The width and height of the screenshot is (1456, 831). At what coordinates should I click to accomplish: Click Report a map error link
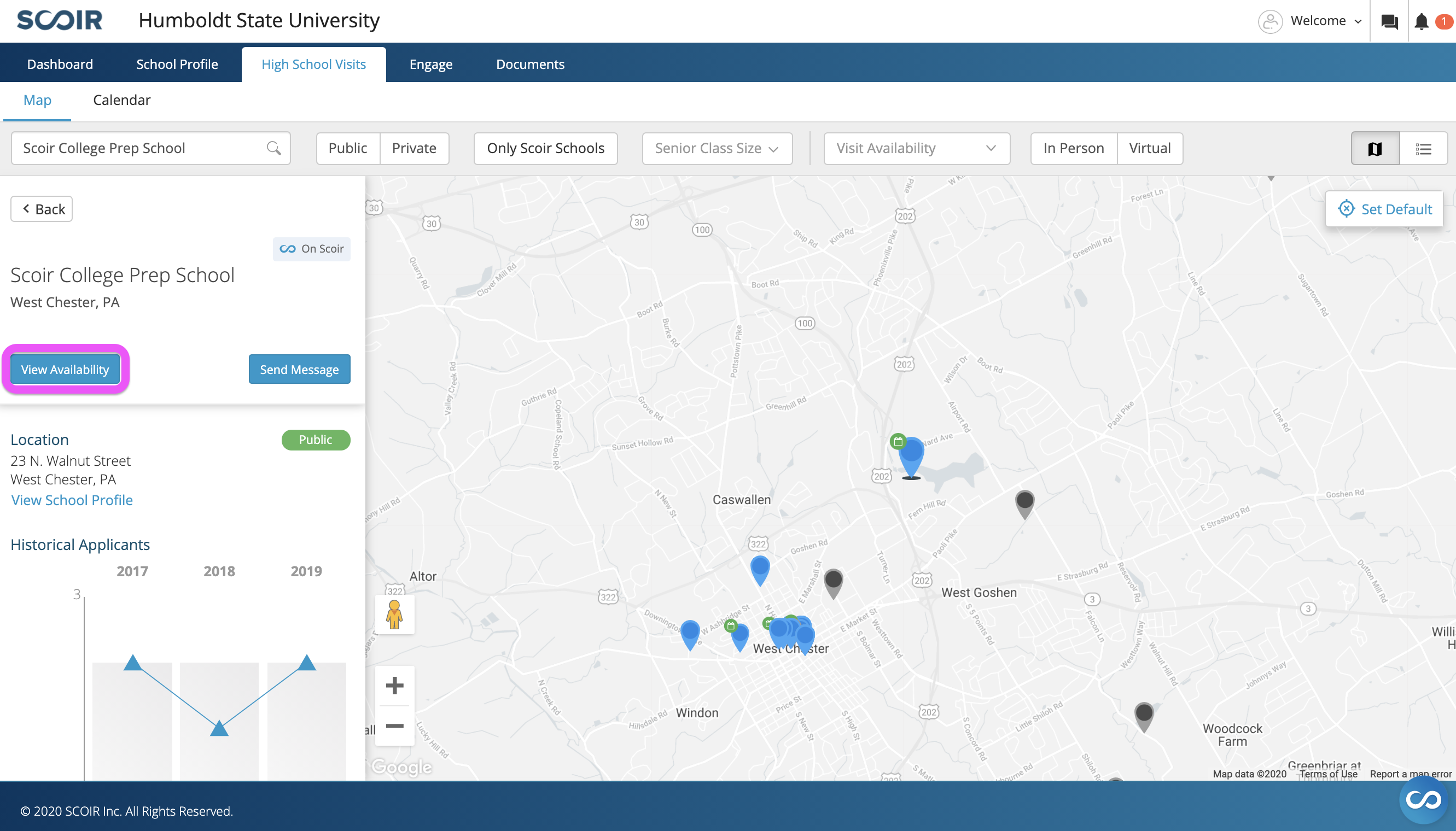1410,774
